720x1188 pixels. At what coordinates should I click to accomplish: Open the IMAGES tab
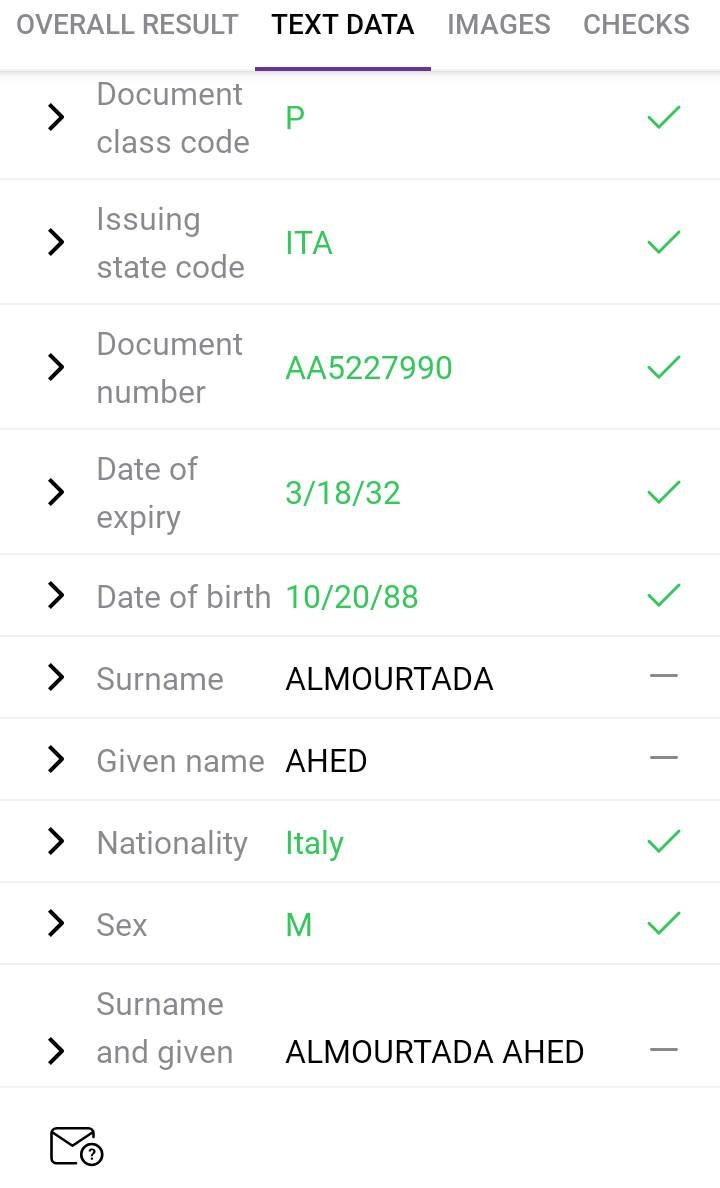498,25
